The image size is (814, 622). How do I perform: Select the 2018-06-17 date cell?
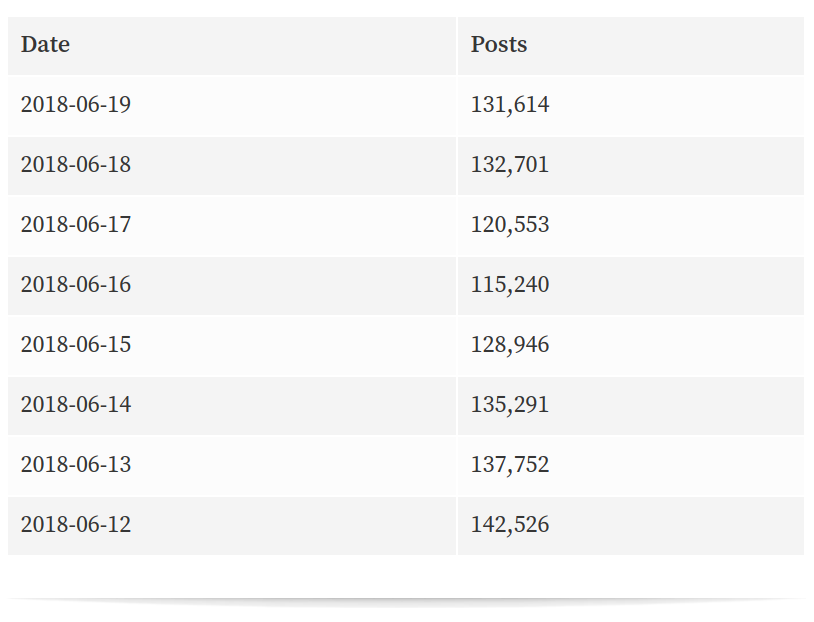[232, 226]
